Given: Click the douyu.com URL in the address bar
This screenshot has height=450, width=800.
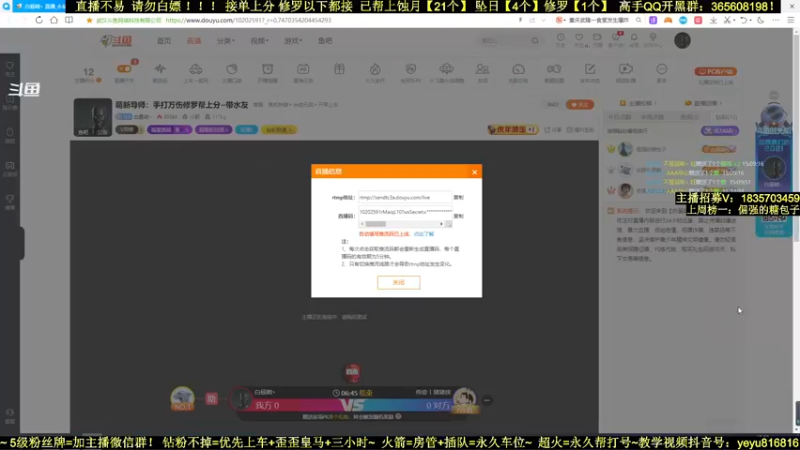Looking at the screenshot, I should (248, 20).
